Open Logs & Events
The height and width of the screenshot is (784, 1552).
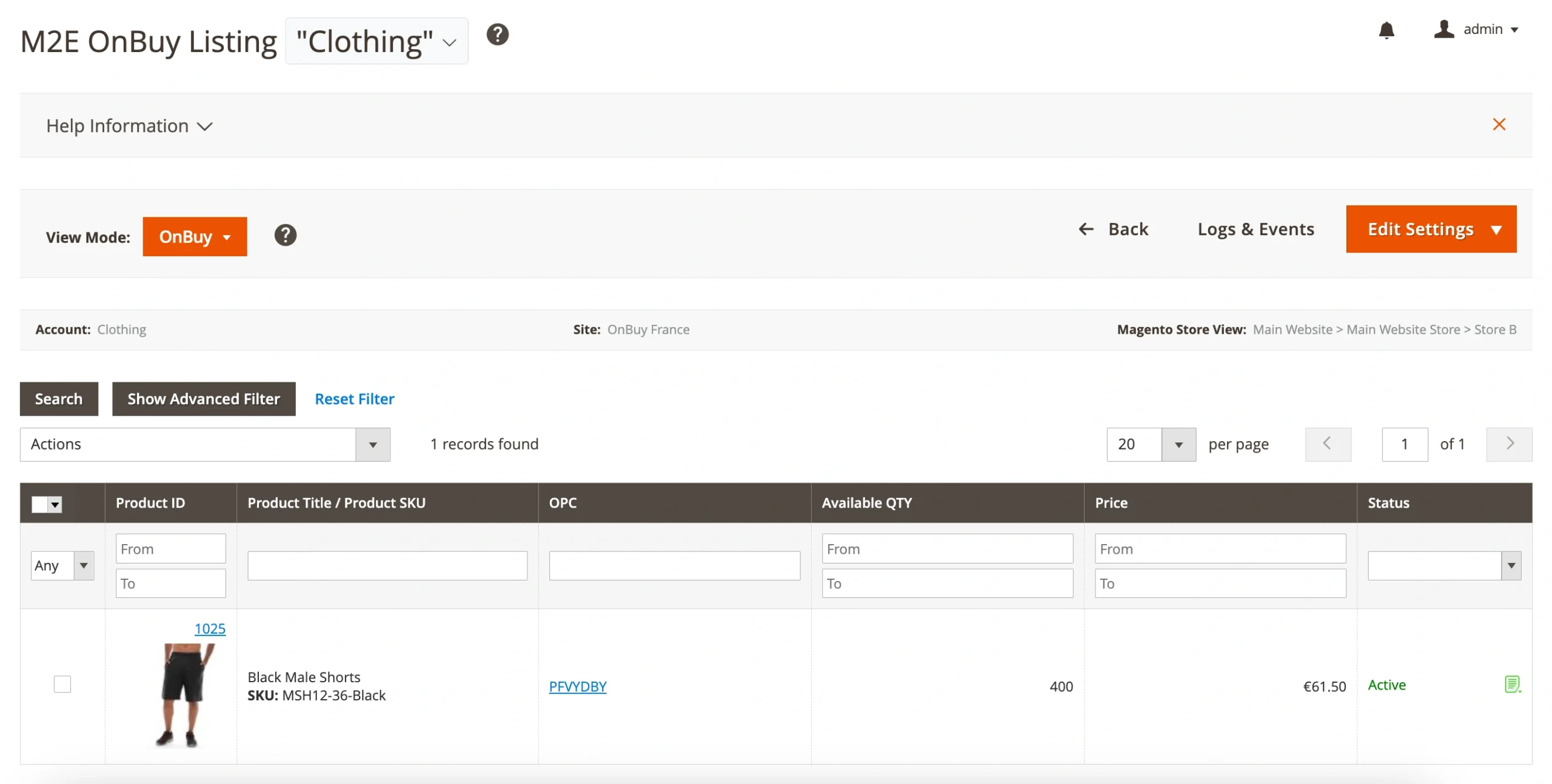pyautogui.click(x=1256, y=229)
